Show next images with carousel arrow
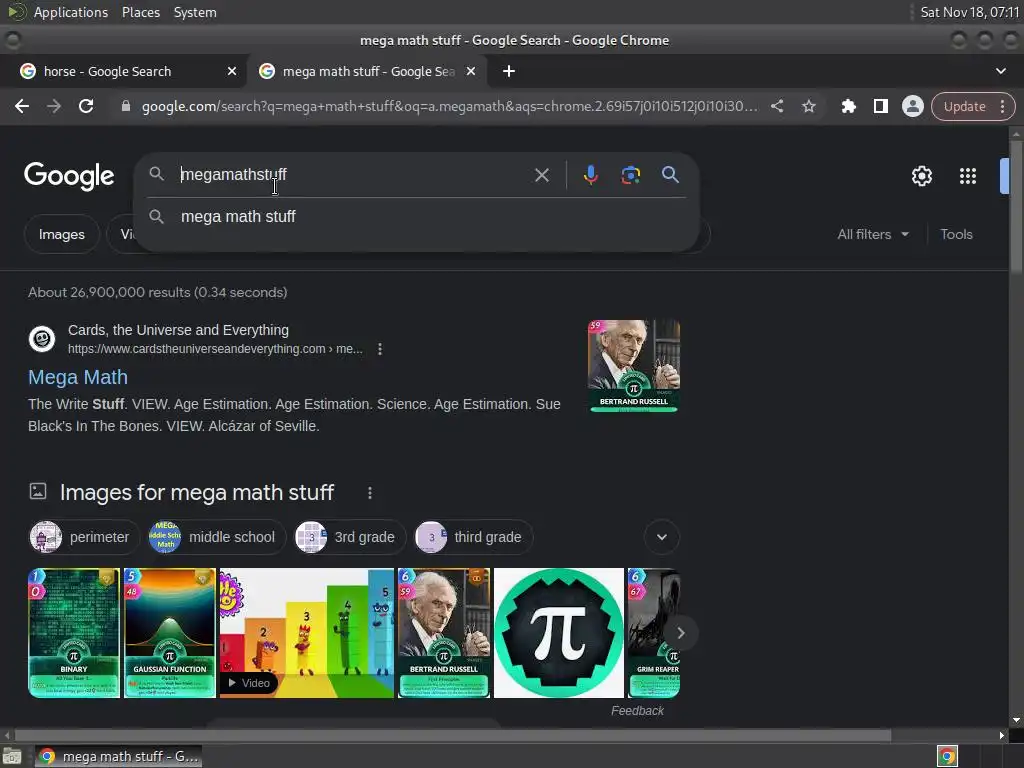The image size is (1024, 768). [x=680, y=633]
